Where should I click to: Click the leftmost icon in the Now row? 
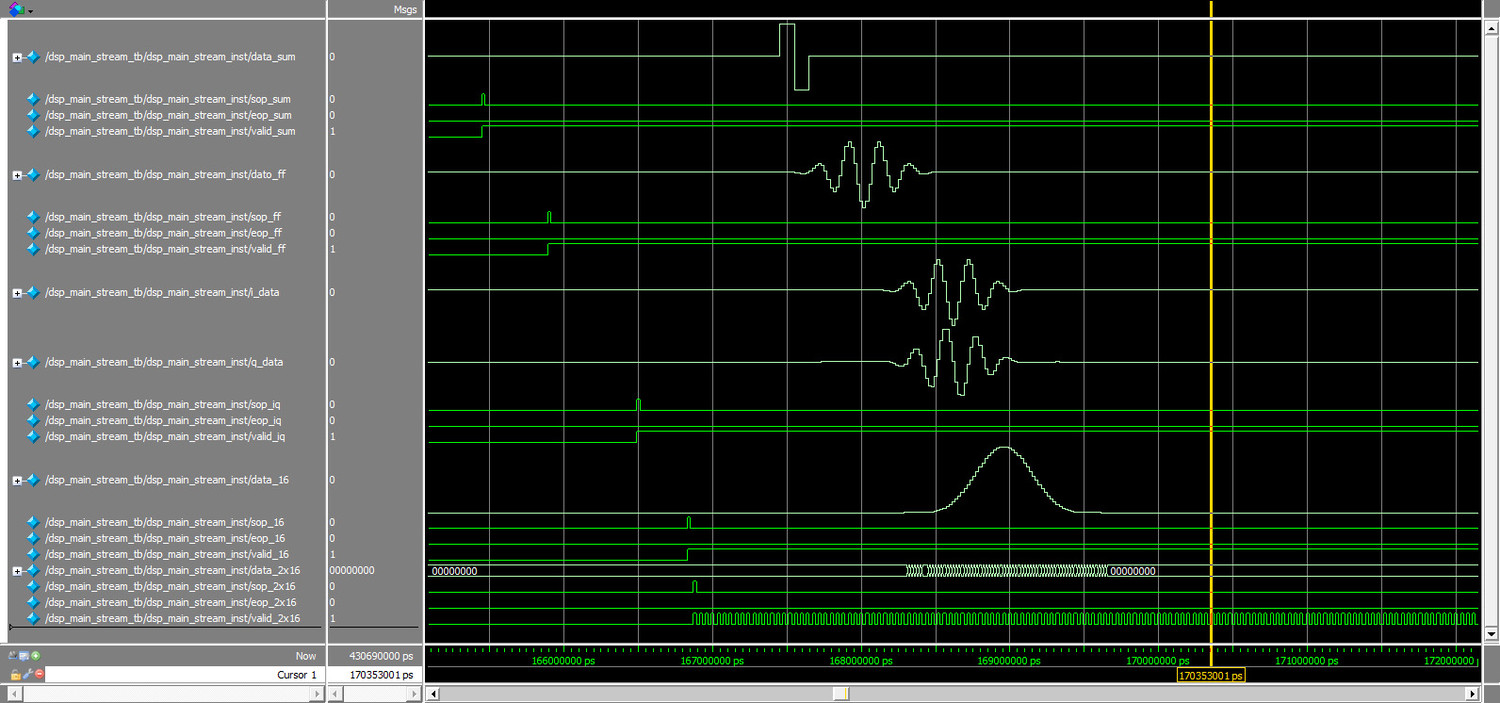click(x=13, y=656)
